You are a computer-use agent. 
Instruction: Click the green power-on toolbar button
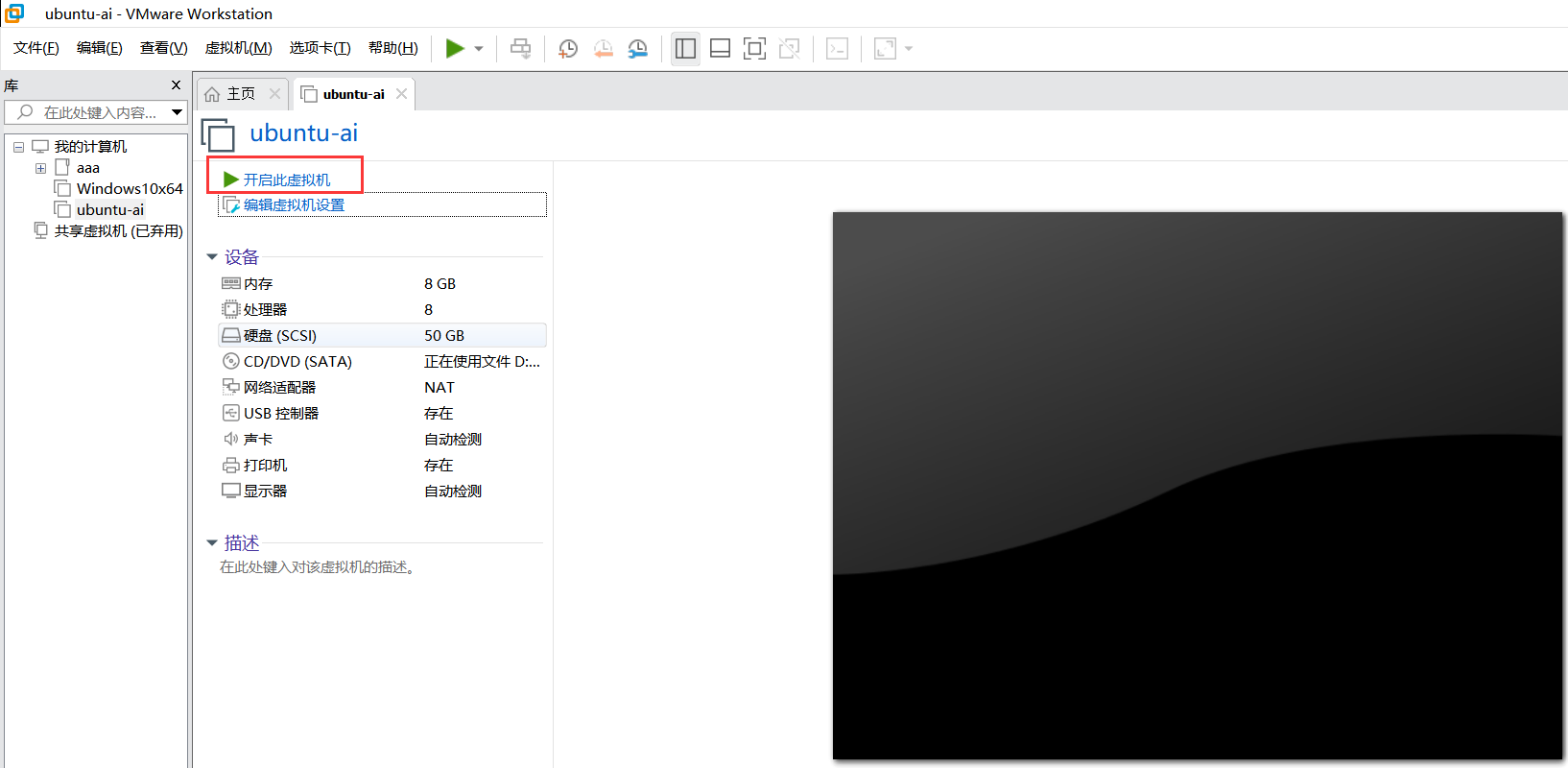click(x=455, y=48)
